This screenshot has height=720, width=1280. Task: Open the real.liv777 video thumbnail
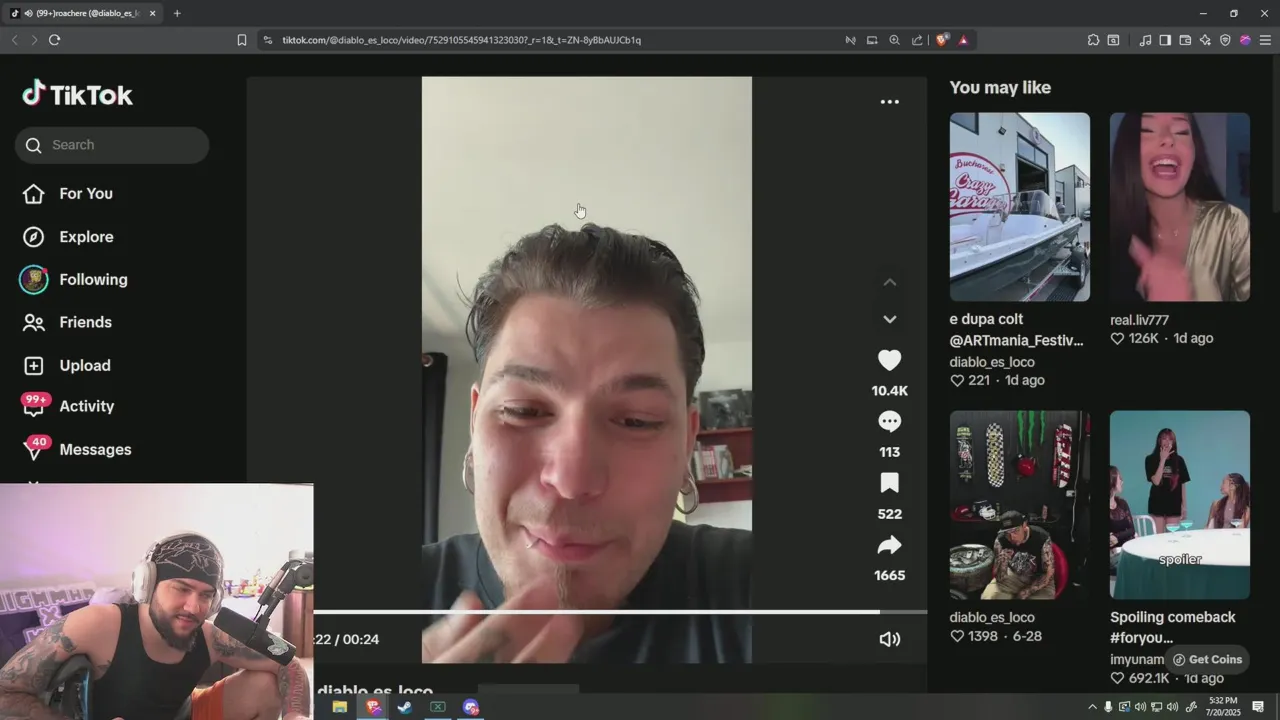[1179, 207]
